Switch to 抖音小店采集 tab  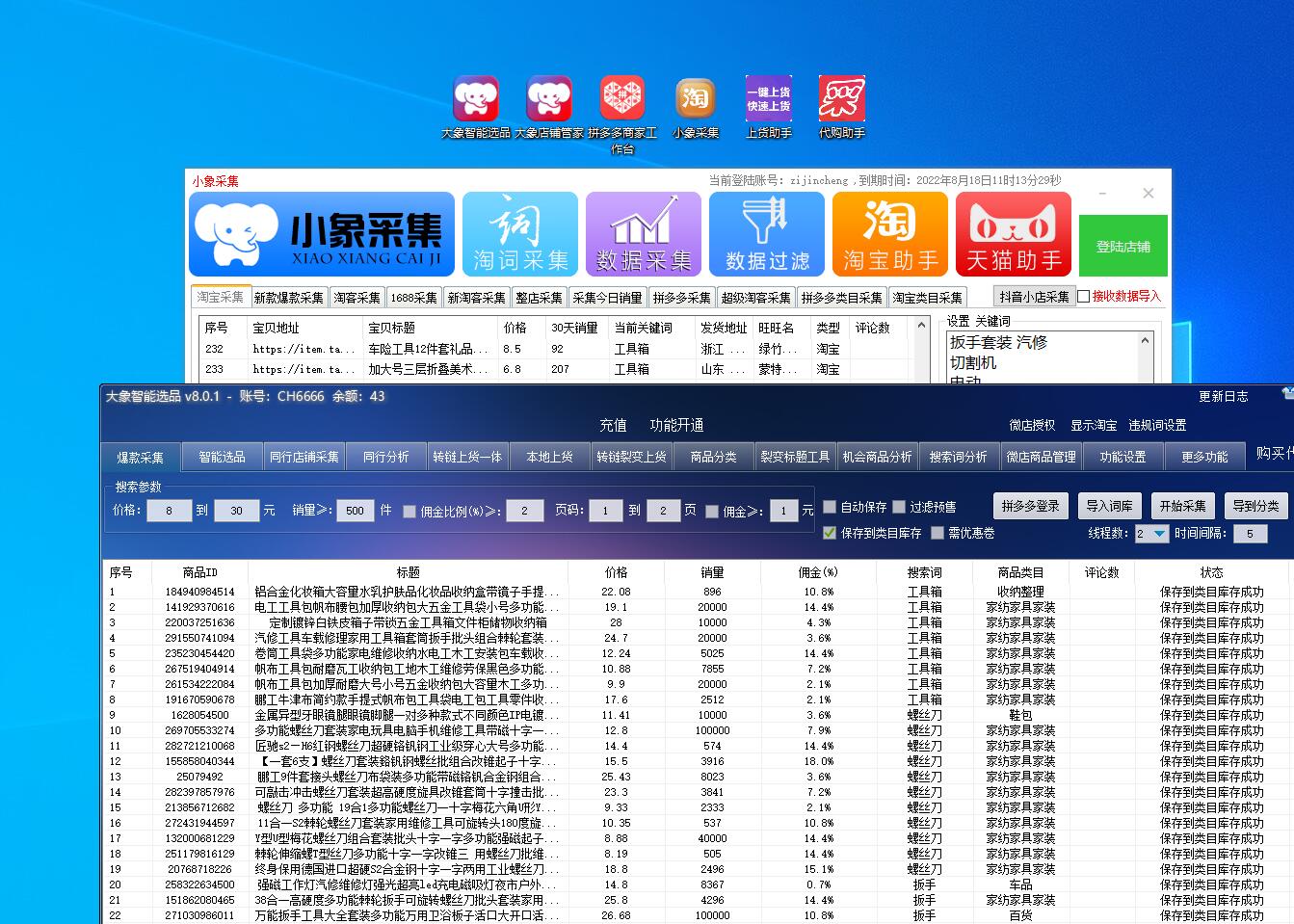pos(1034,297)
